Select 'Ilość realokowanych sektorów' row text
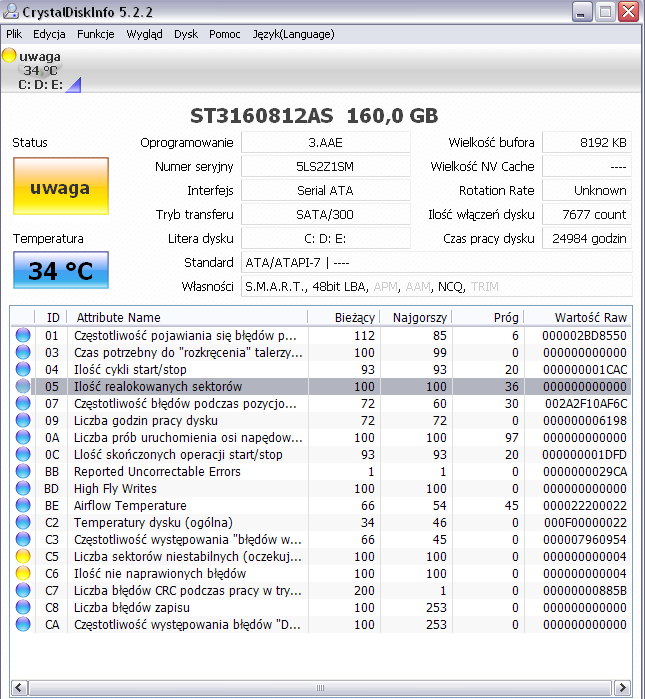Screen dimensions: 645x699 [x=158, y=387]
